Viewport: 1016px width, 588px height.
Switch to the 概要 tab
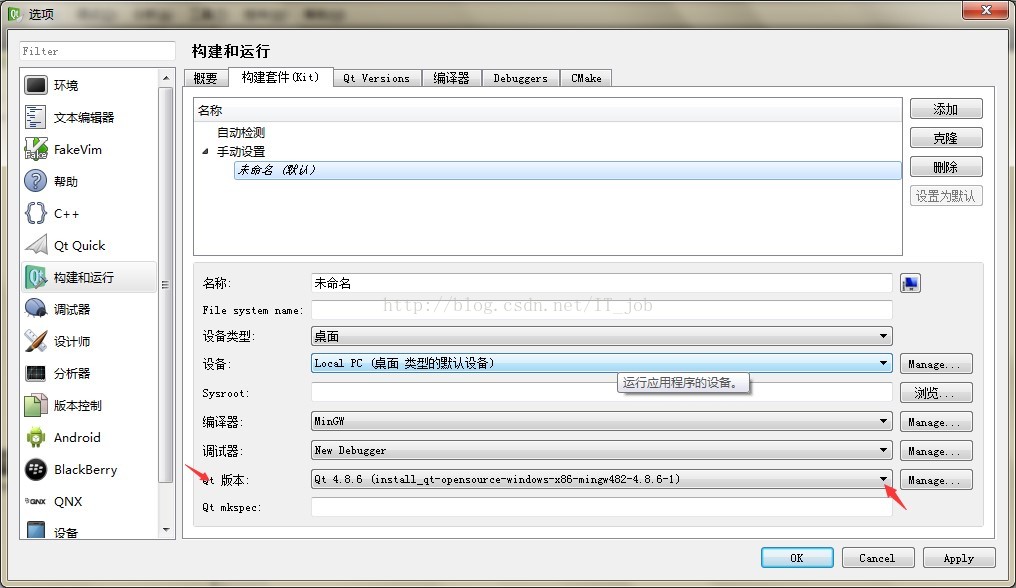[205, 78]
